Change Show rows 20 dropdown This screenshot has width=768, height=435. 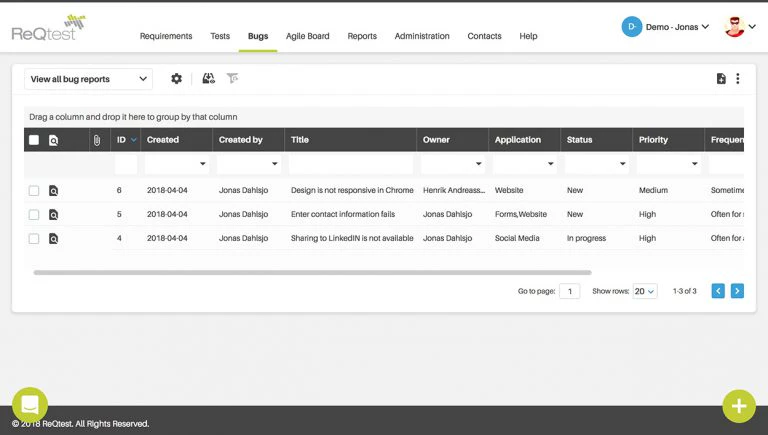pyautogui.click(x=645, y=291)
